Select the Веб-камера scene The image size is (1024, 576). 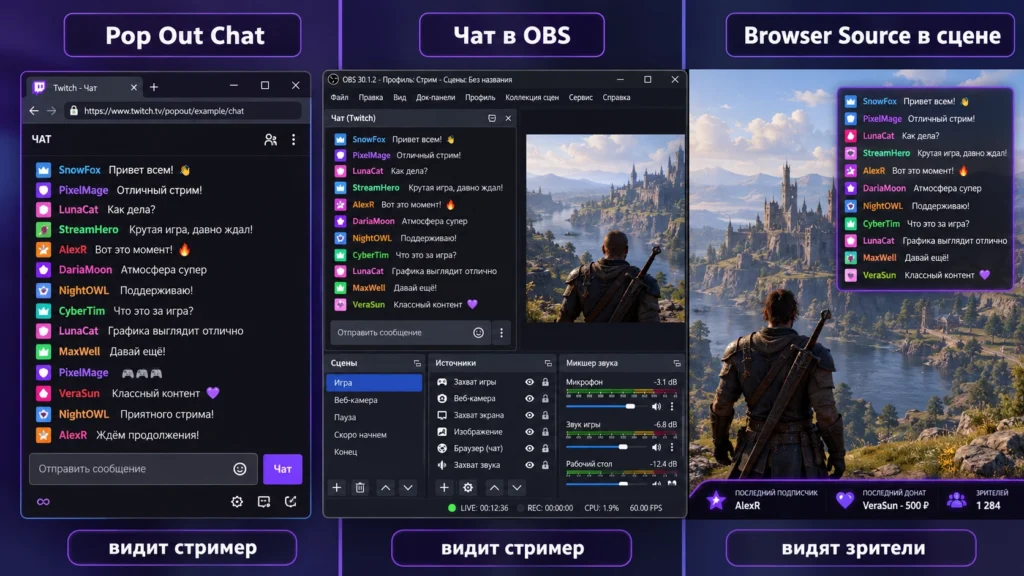tap(374, 400)
